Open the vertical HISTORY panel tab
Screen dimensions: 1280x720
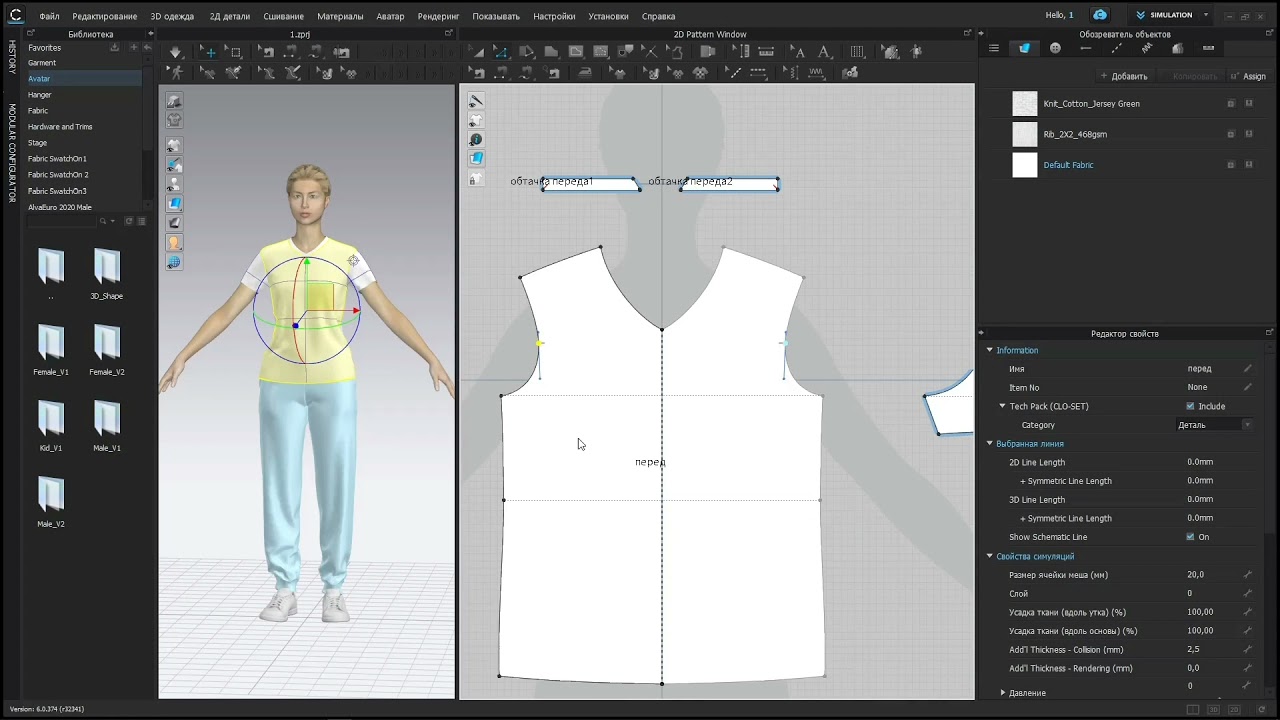point(12,57)
